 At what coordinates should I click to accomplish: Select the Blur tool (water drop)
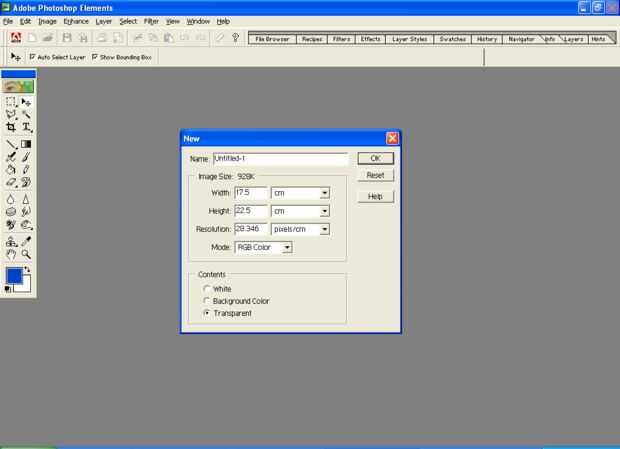click(x=11, y=199)
